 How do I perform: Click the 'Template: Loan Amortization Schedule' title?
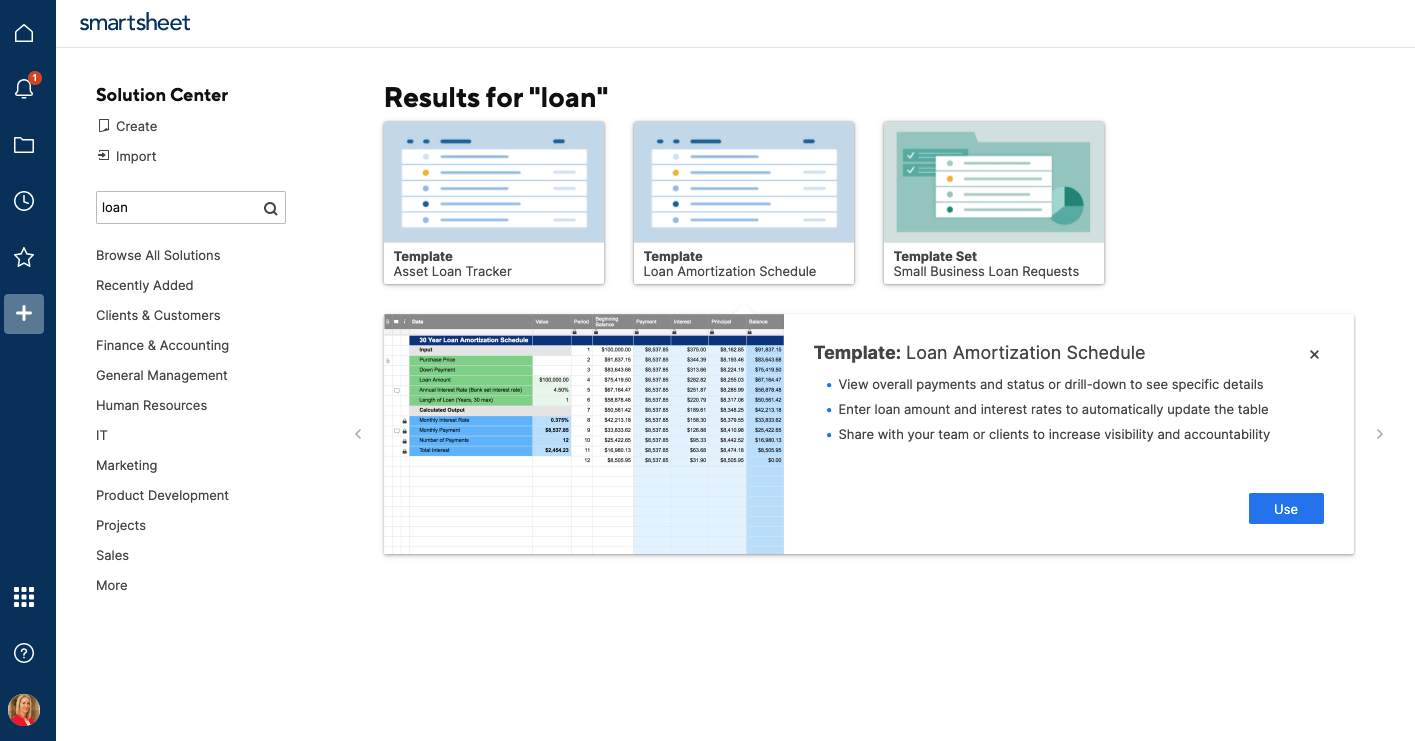coord(980,353)
